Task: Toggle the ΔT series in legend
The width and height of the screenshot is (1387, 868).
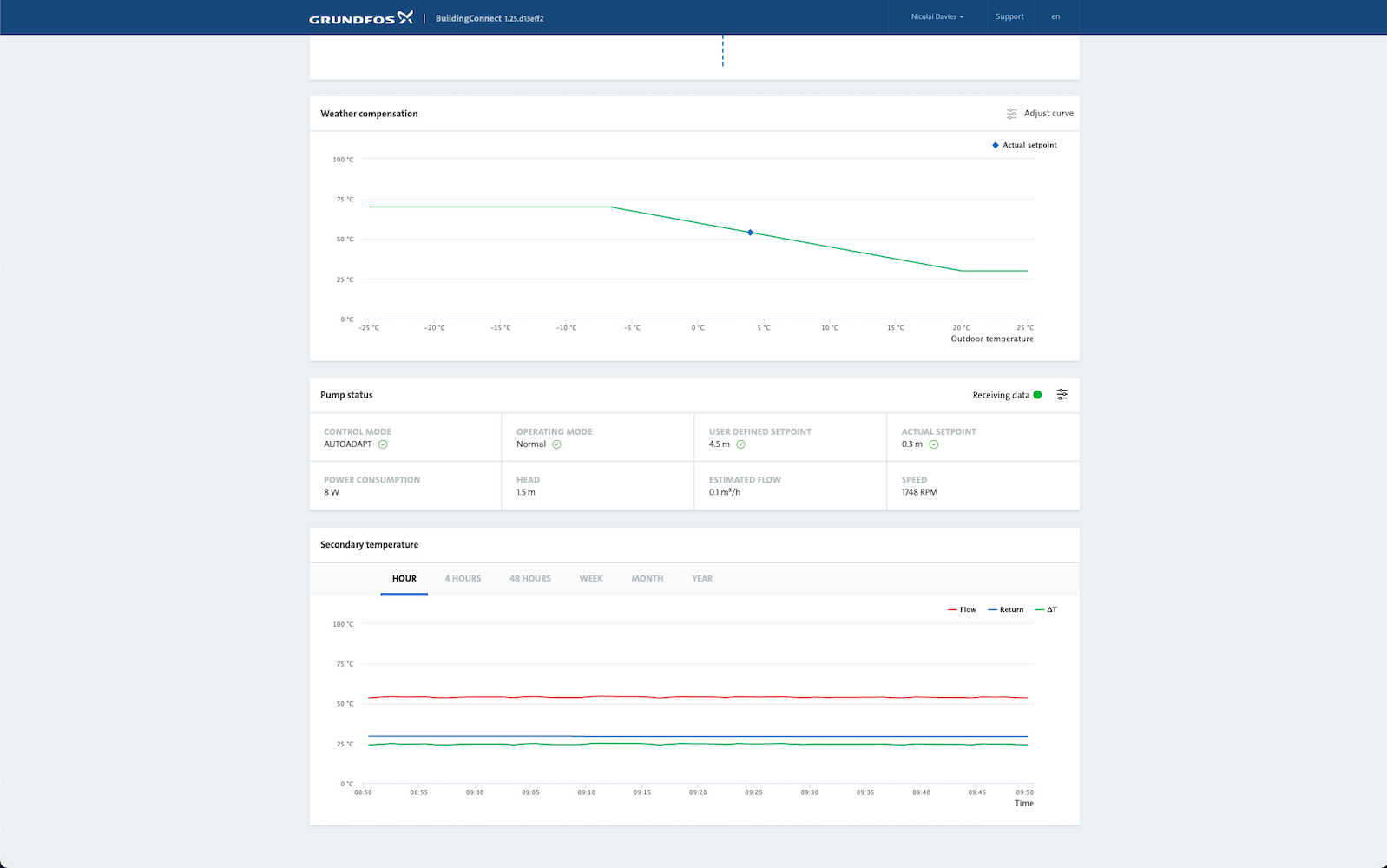Action: [1046, 610]
